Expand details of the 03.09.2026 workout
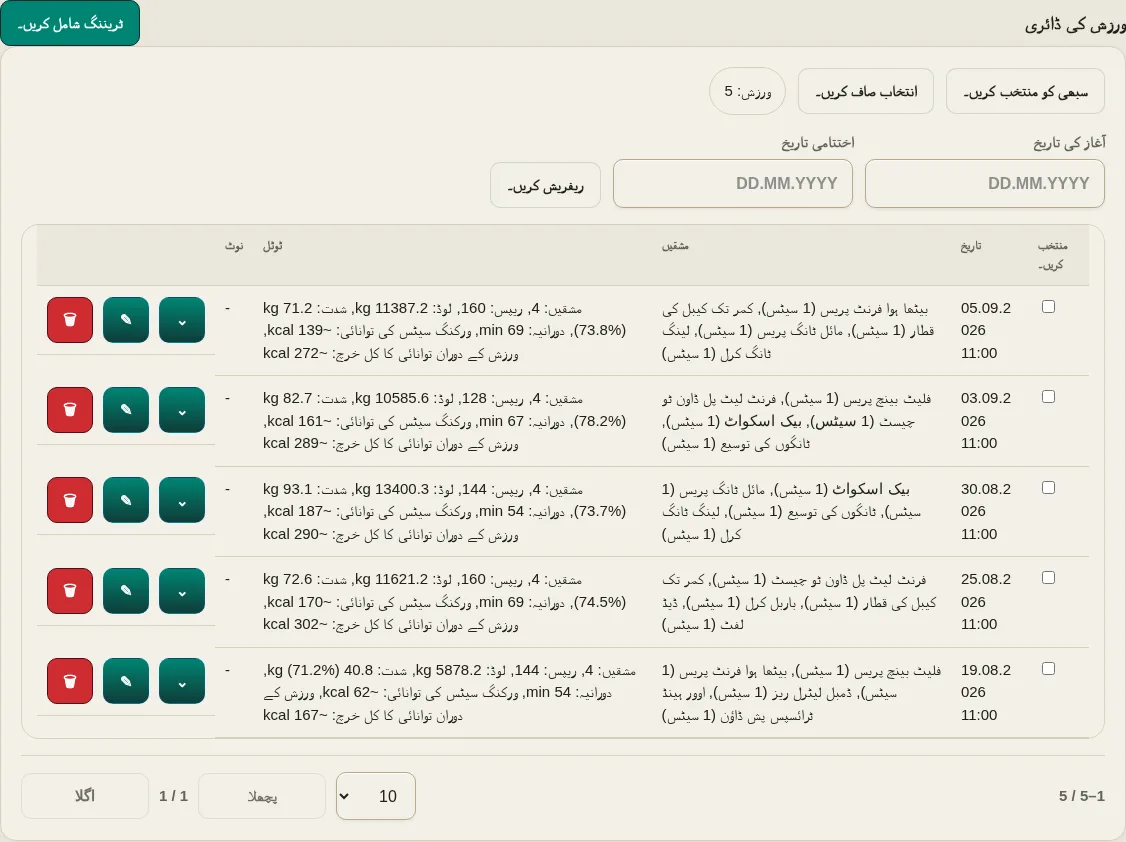Image resolution: width=1126 pixels, height=842 pixels. (x=182, y=410)
